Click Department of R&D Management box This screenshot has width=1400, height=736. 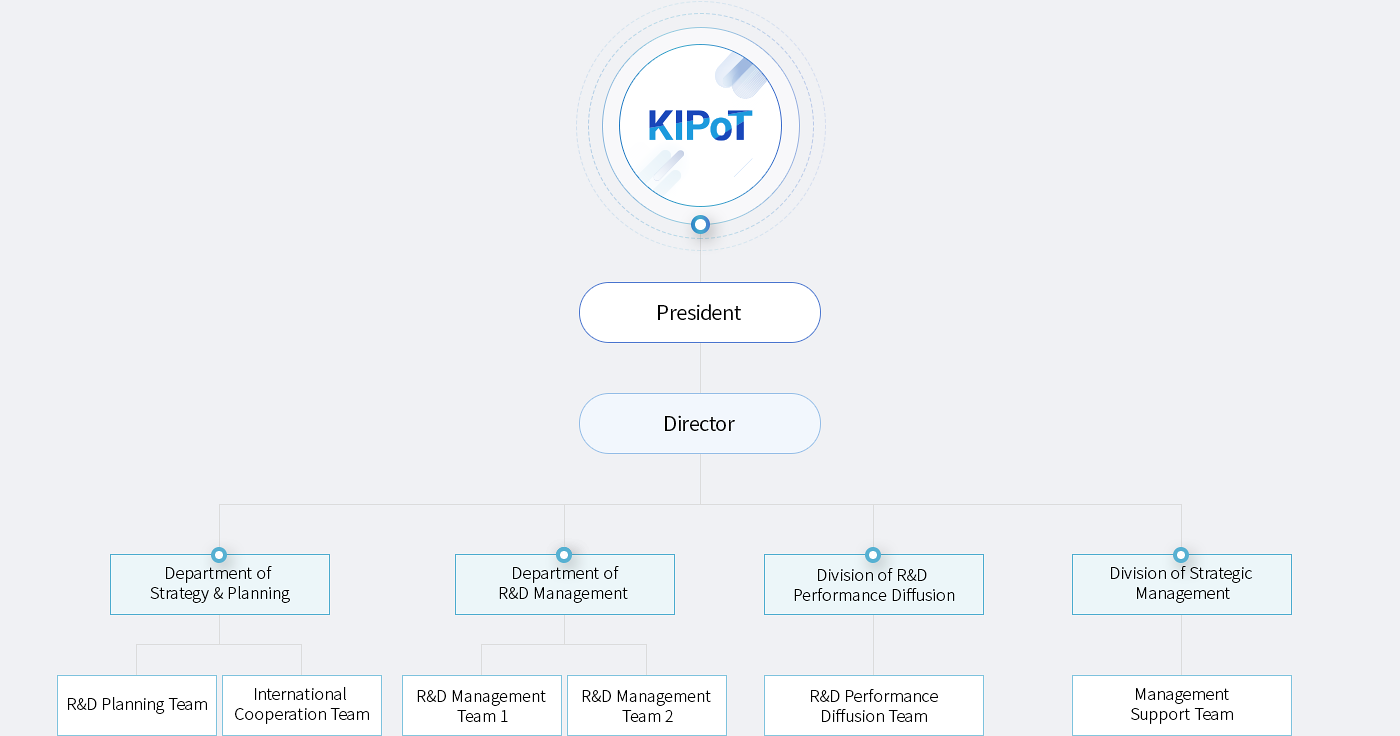565,584
